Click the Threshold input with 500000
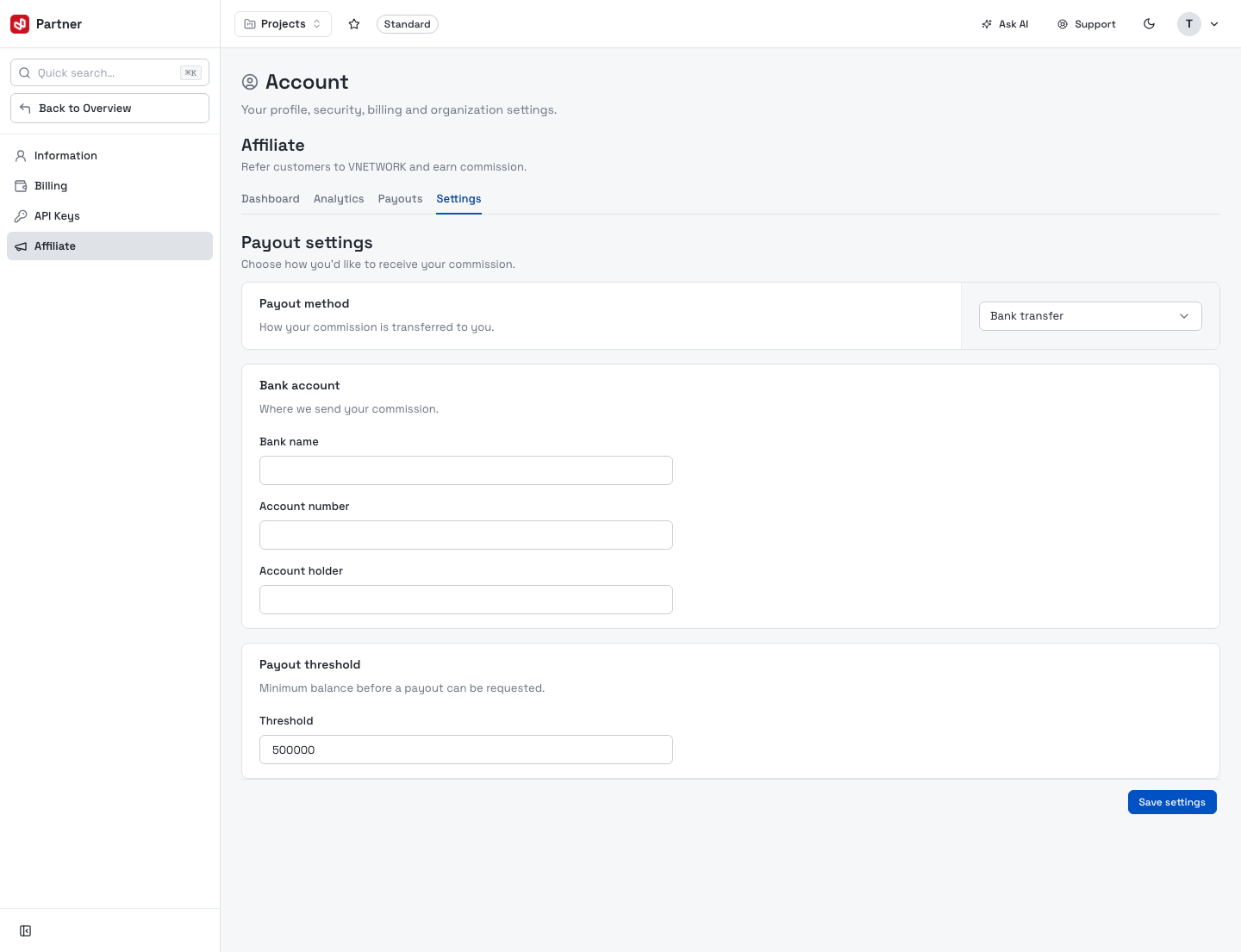 point(466,750)
